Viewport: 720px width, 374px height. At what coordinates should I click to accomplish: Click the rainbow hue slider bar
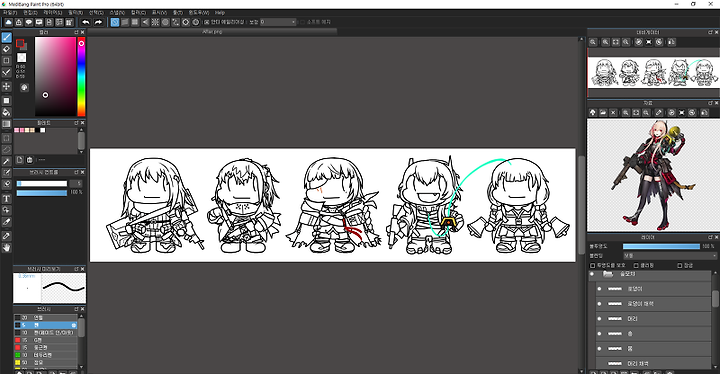click(81, 77)
